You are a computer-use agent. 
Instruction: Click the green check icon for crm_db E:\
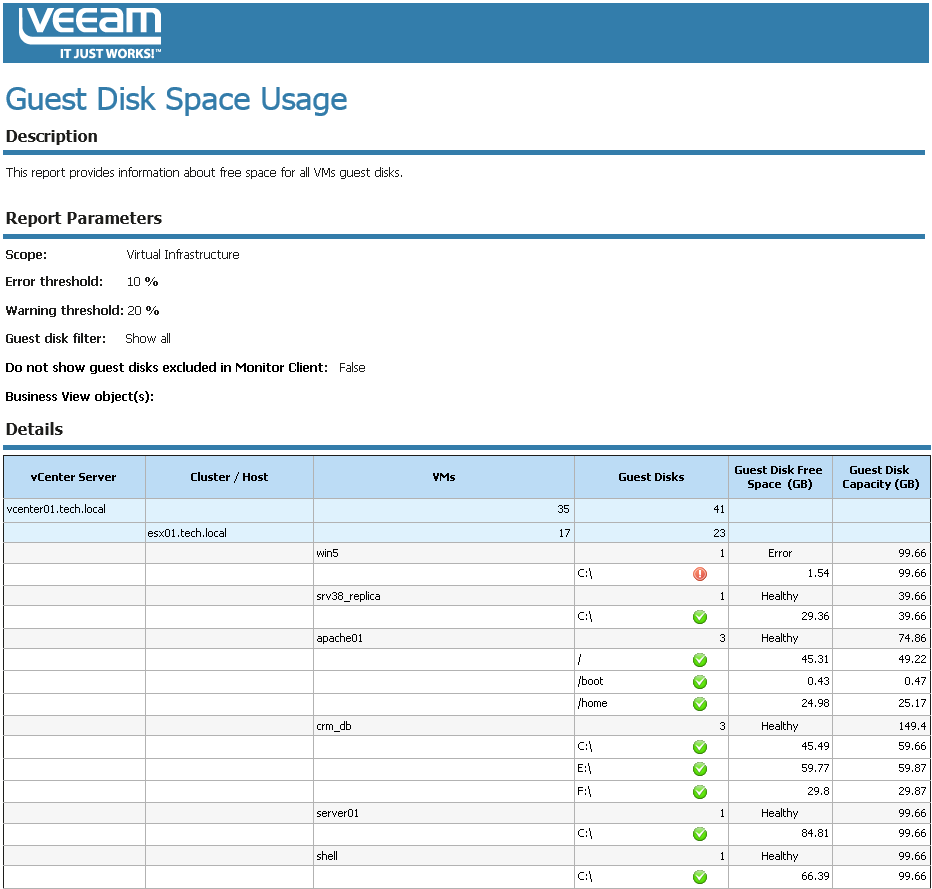[x=700, y=769]
